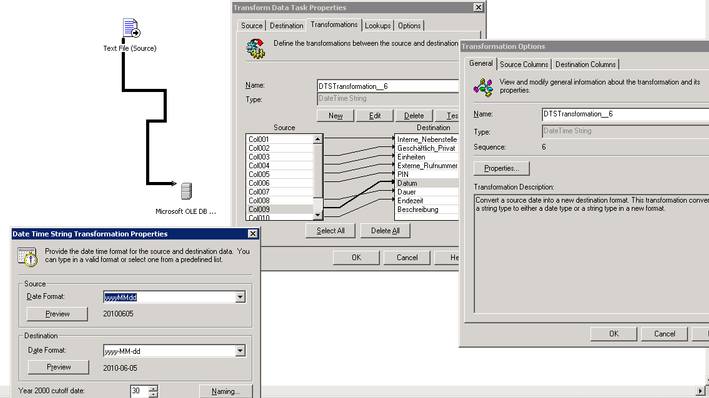Click the destination date format Preview button
Image resolution: width=709 pixels, height=398 pixels.
coord(58,367)
